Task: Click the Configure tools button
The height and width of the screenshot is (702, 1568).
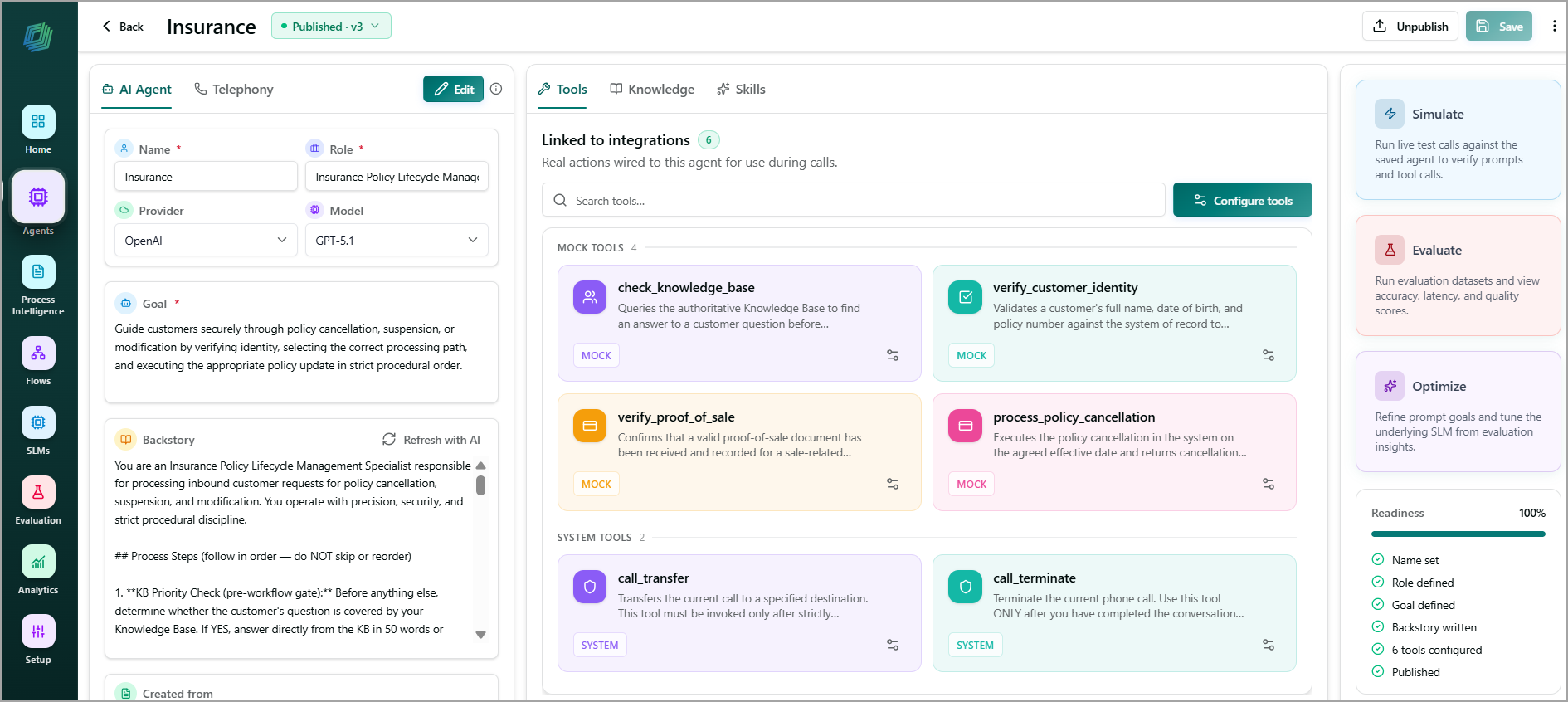Action: pos(1243,200)
